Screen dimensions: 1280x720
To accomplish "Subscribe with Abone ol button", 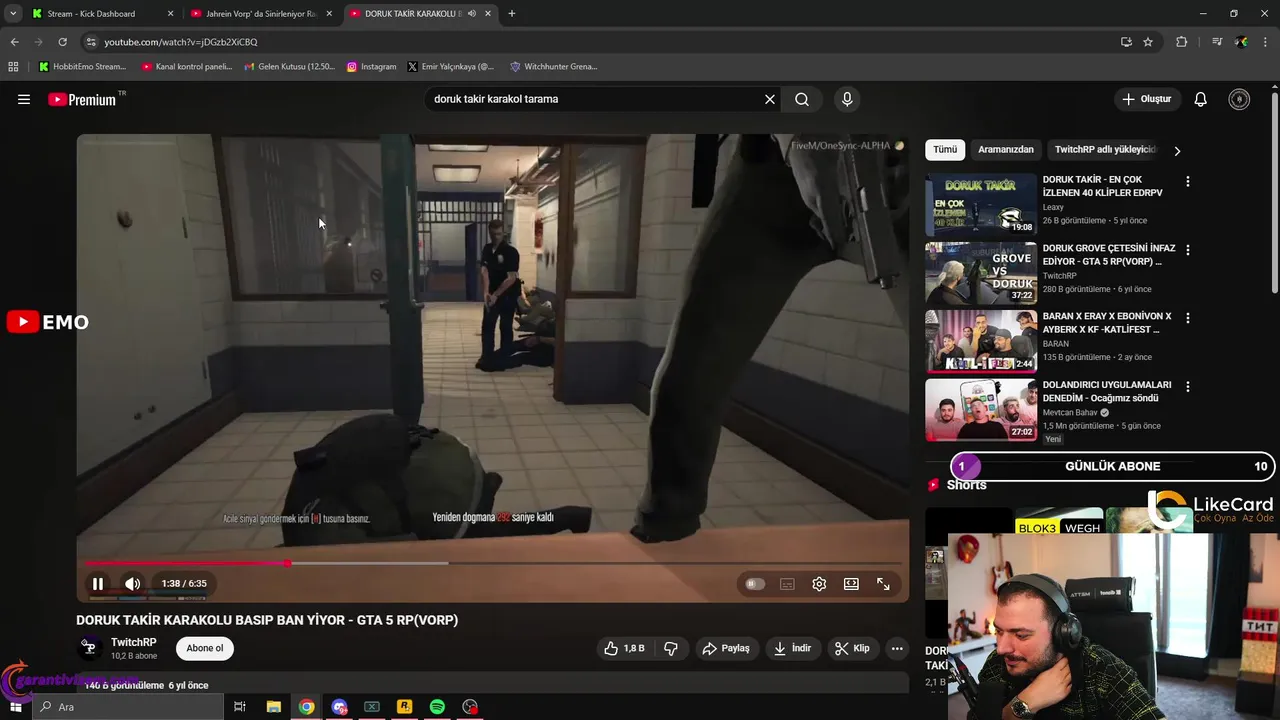I will [x=205, y=648].
